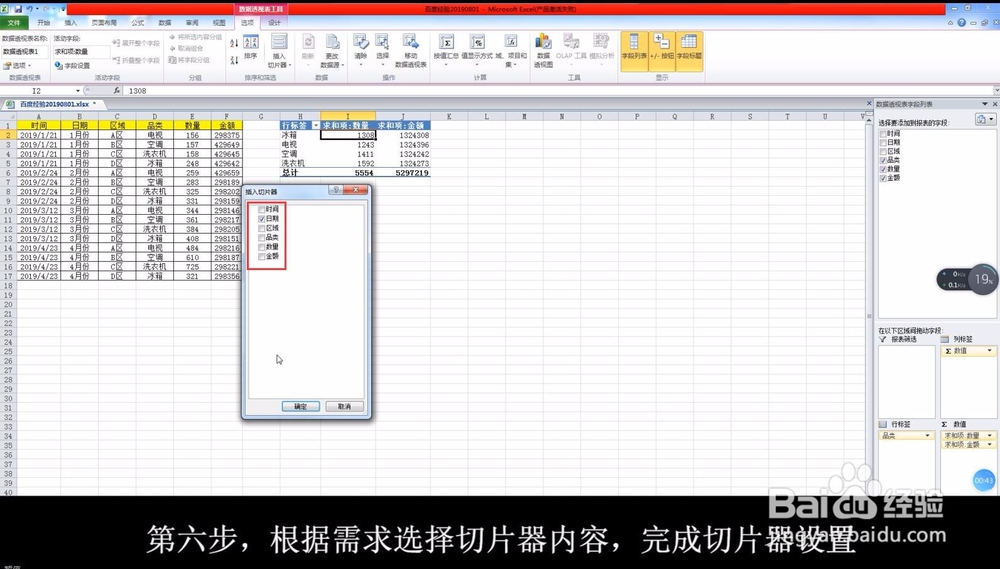Screen dimensions: 1000x569
Task: Click the field list layout view icon
Action: click(985, 119)
